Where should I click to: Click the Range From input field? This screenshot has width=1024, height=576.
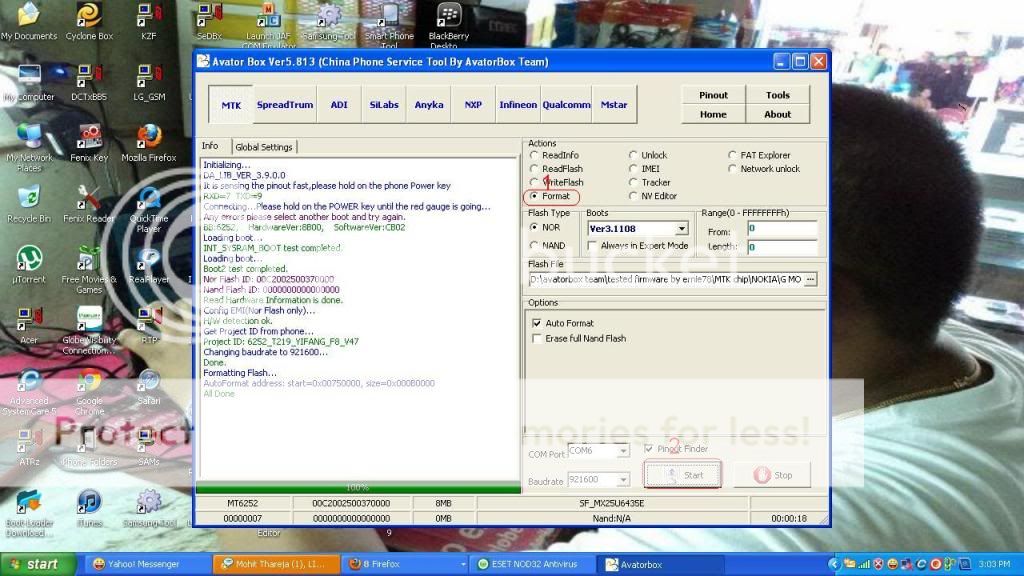(x=782, y=231)
